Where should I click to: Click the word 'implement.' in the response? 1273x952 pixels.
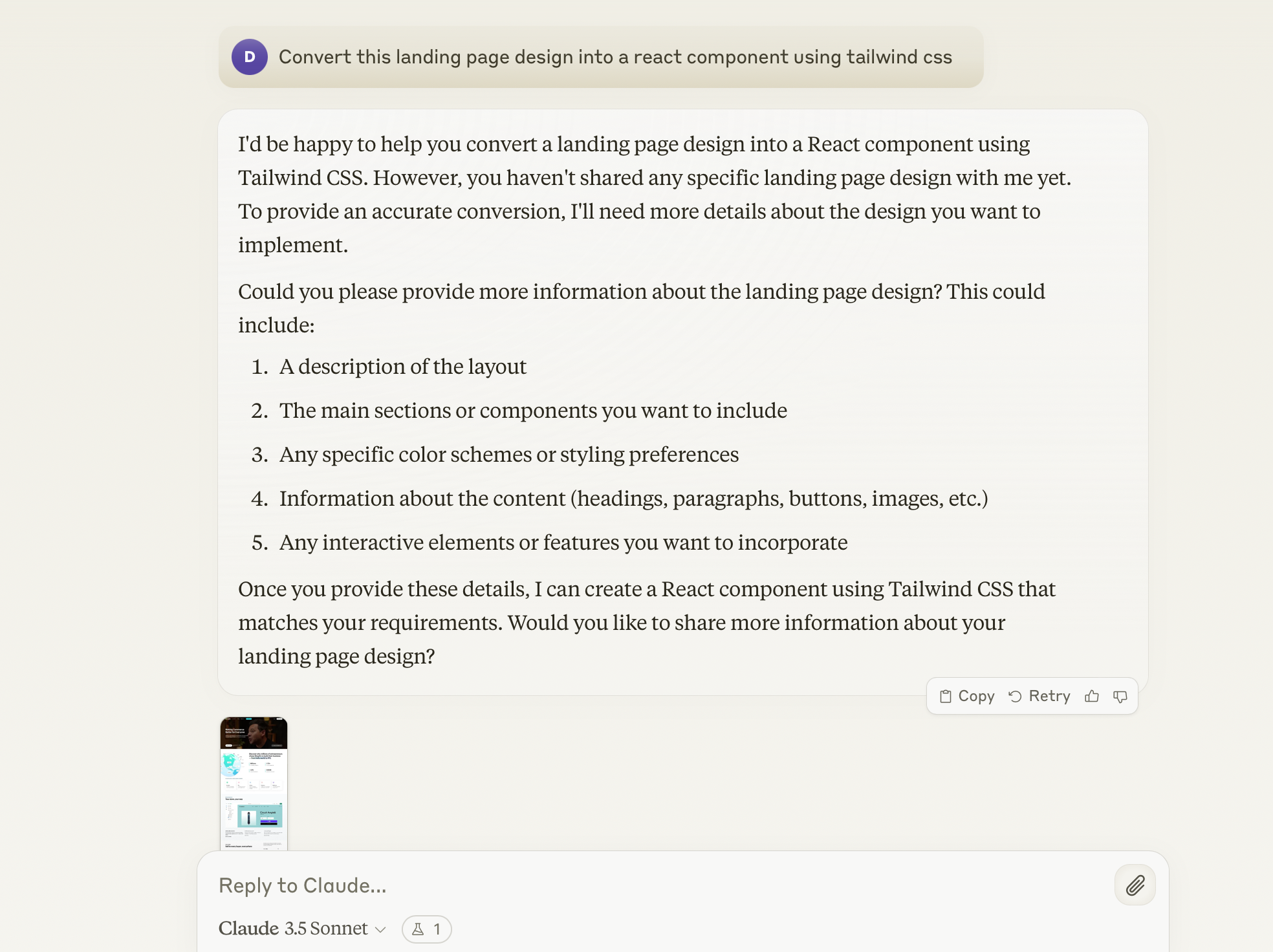tap(293, 245)
